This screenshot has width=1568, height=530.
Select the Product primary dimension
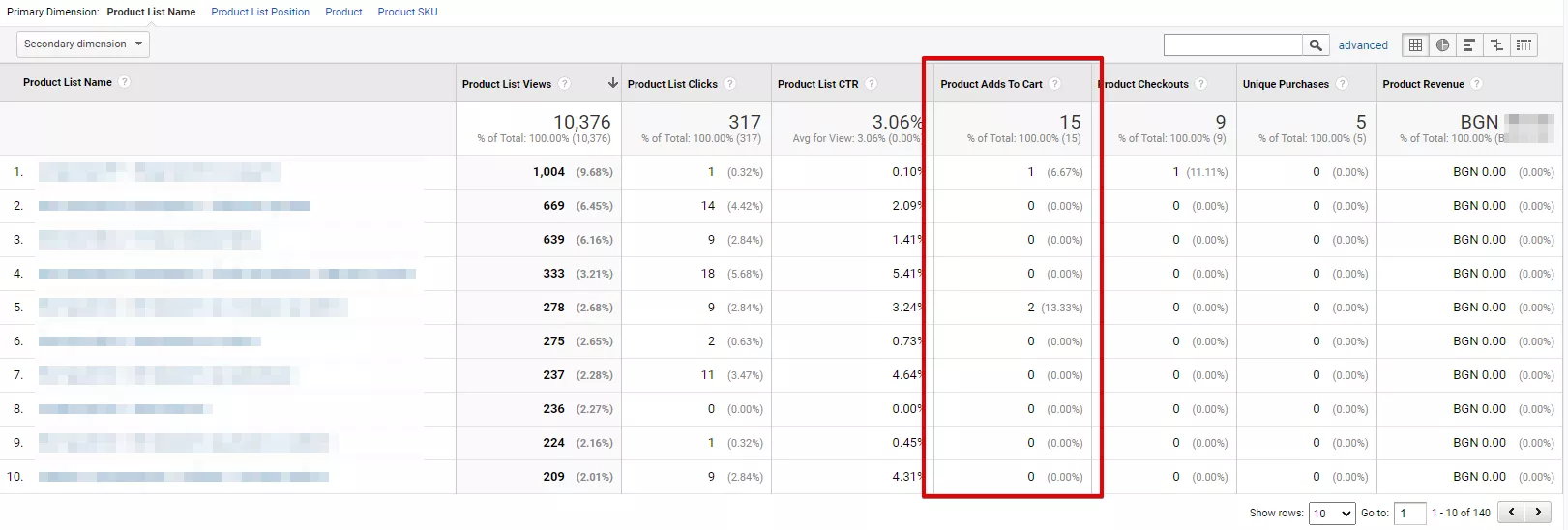343,12
